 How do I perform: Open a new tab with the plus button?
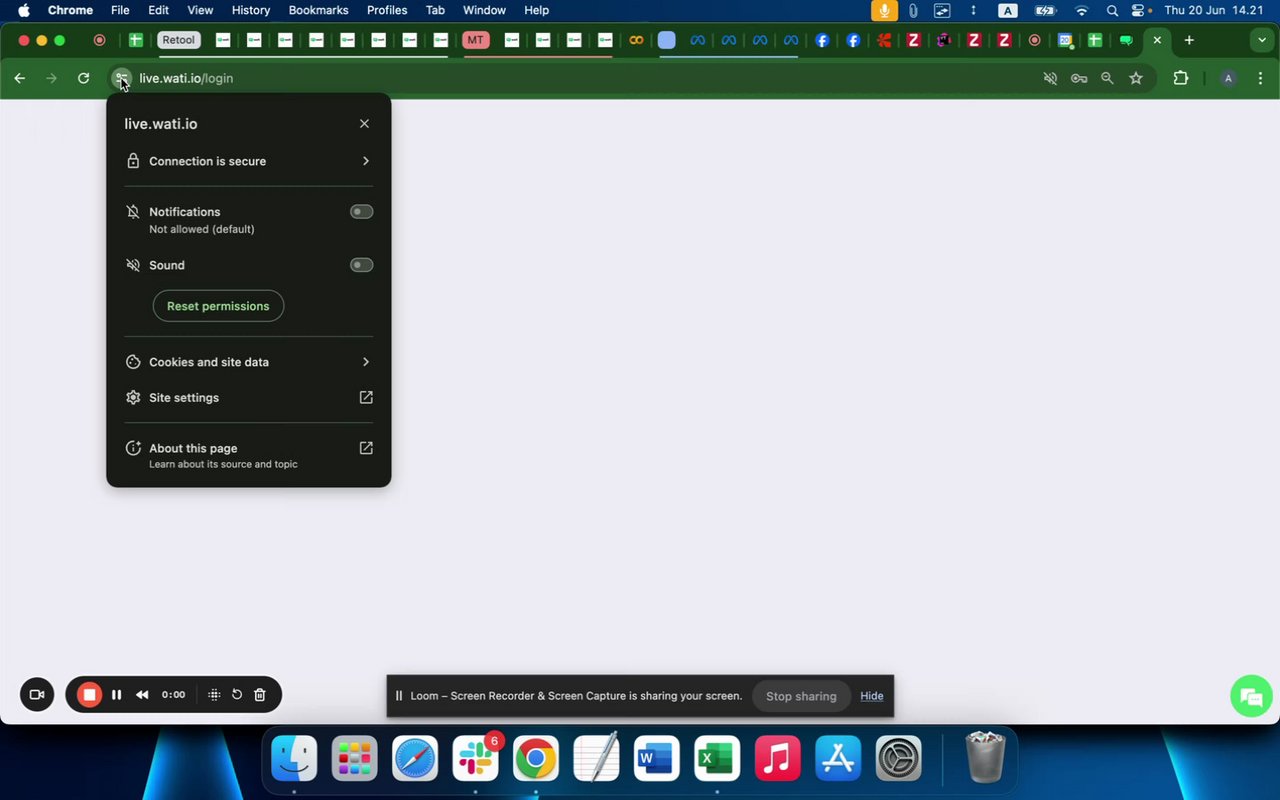[1189, 40]
